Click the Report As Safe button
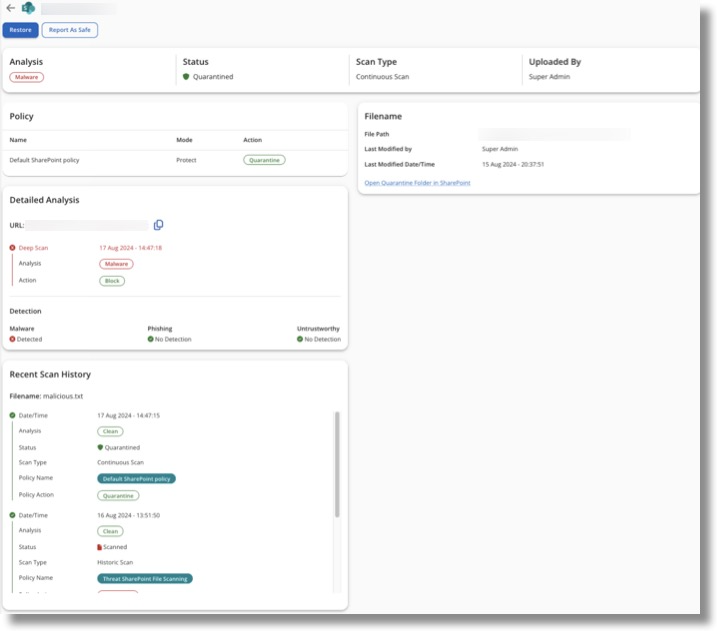Image resolution: width=717 pixels, height=631 pixels. coord(69,30)
